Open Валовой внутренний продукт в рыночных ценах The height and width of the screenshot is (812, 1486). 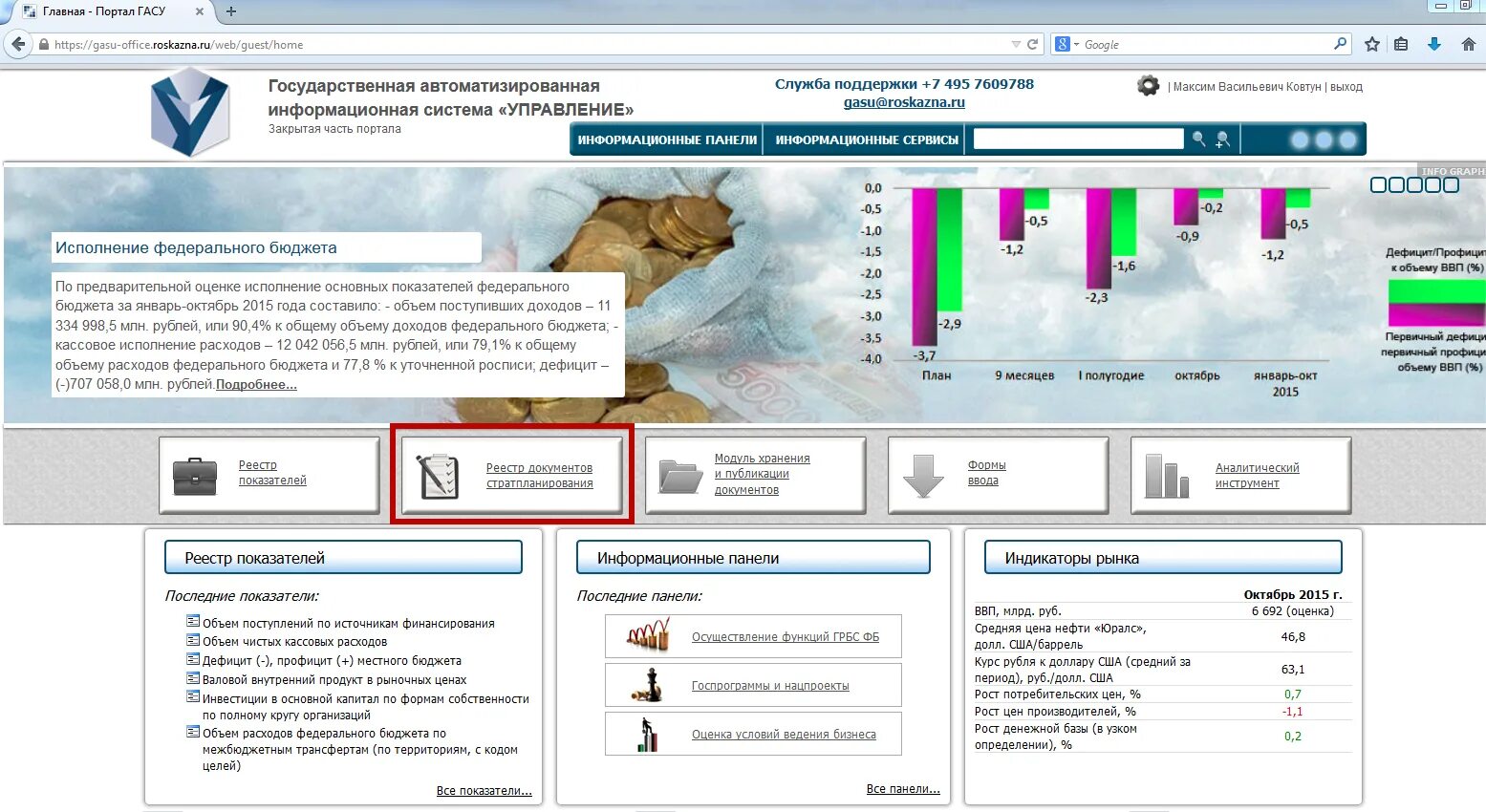pos(334,680)
